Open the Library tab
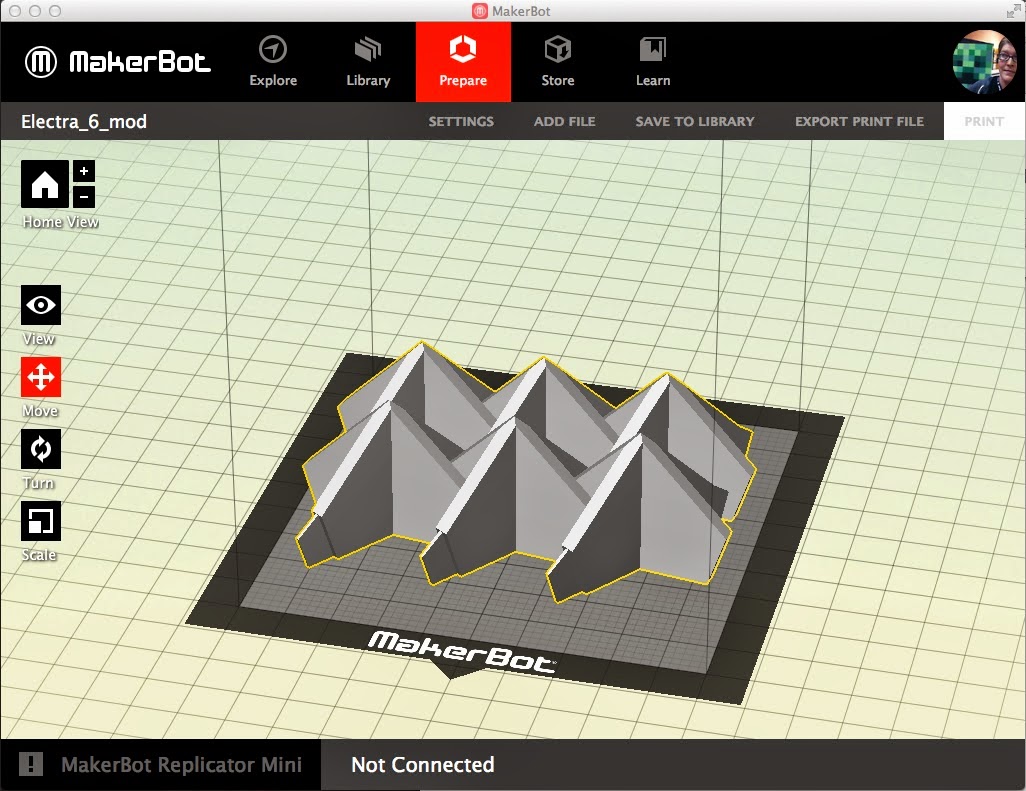Viewport: 1026px width, 791px height. (x=368, y=62)
